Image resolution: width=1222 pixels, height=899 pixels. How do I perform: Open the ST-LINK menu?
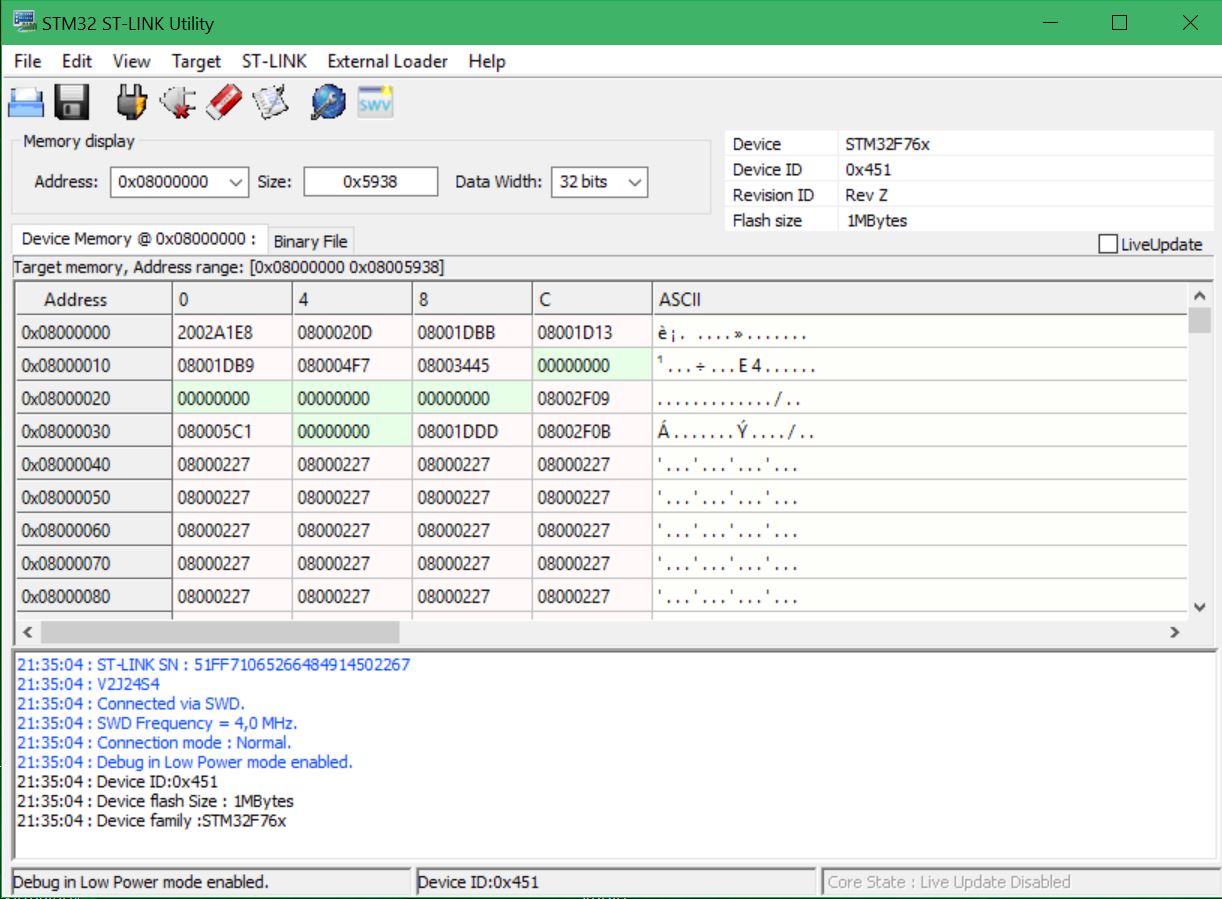pos(274,61)
